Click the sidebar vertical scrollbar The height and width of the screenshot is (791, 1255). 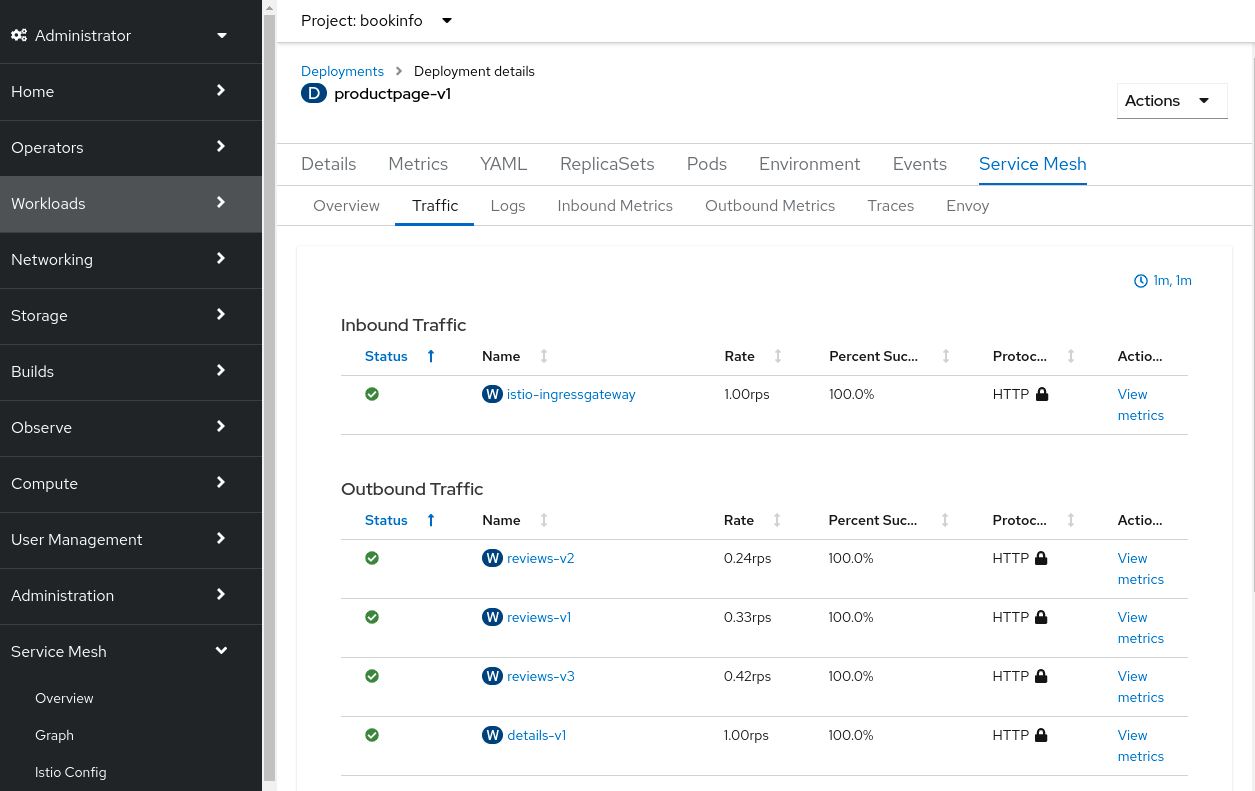[x=269, y=400]
